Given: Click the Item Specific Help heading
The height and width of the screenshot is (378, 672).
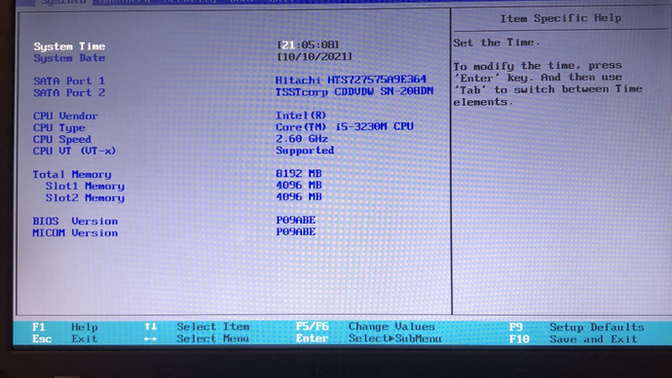Looking at the screenshot, I should [561, 18].
